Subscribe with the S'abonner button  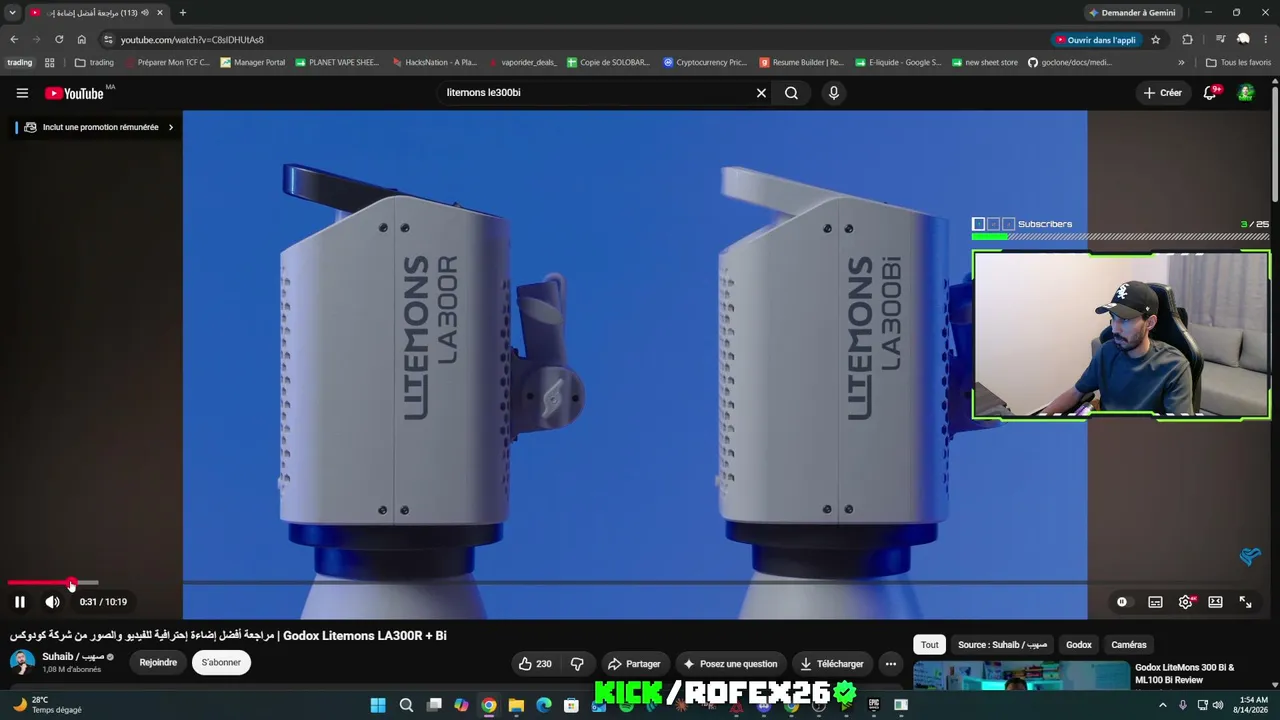[x=221, y=662]
